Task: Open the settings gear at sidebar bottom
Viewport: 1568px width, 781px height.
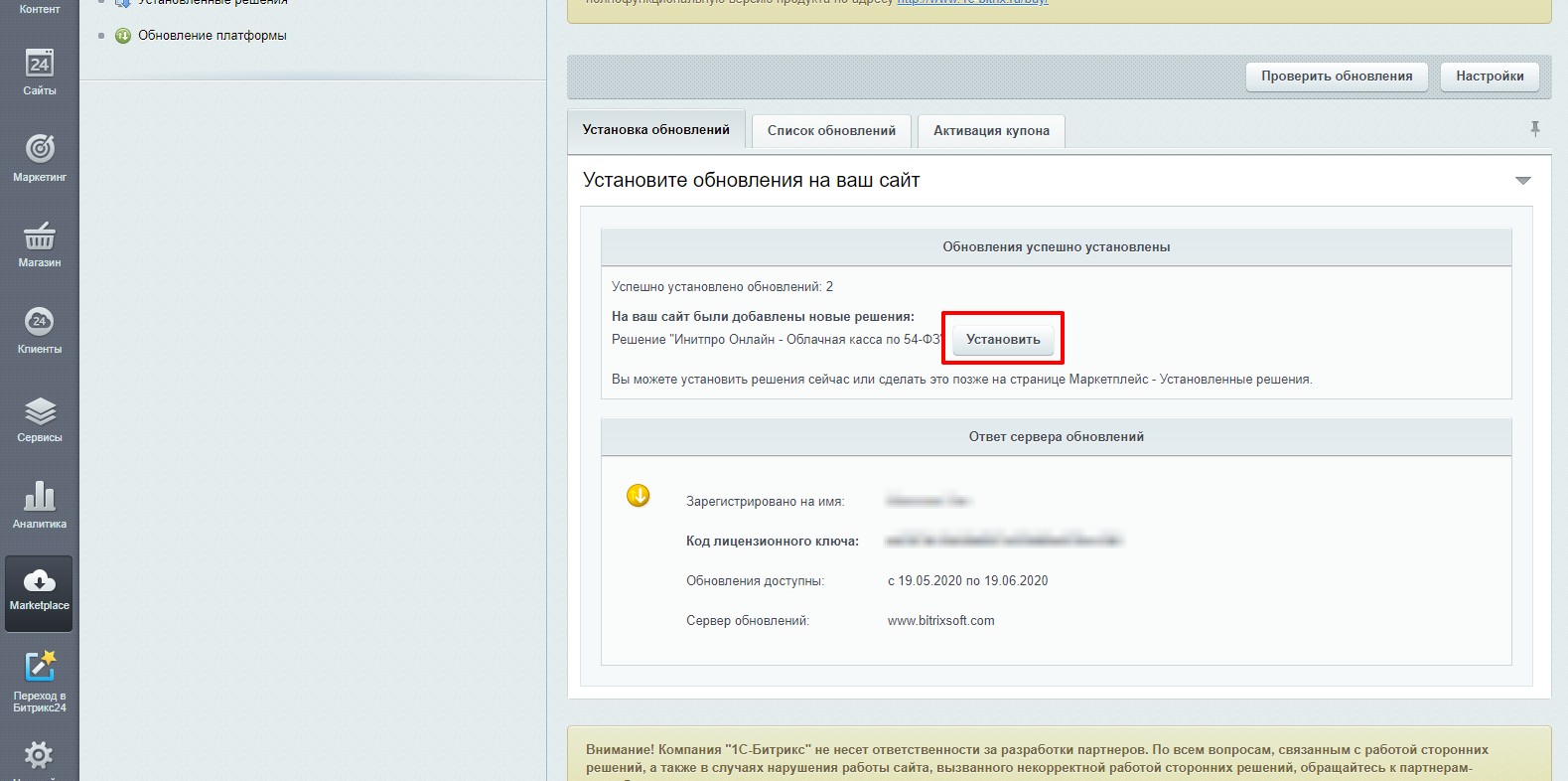Action: coord(40,756)
